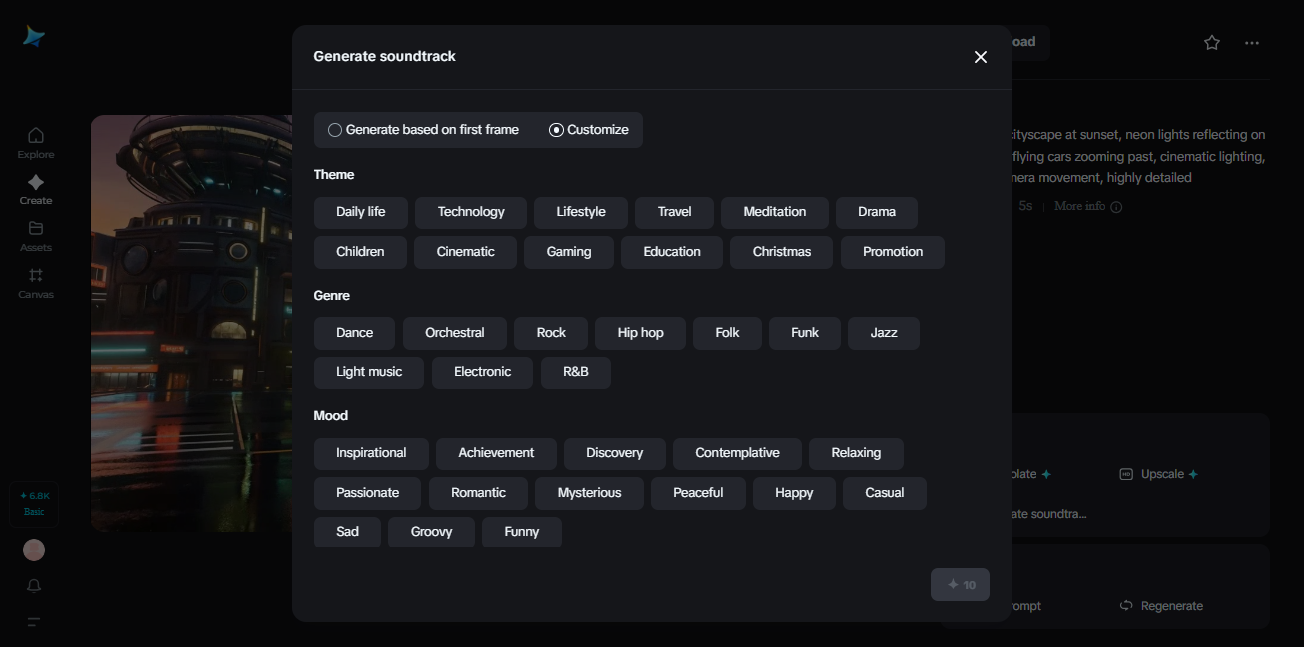Open the Create section in sidebar
Viewport: 1304px width, 647px height.
click(x=36, y=189)
